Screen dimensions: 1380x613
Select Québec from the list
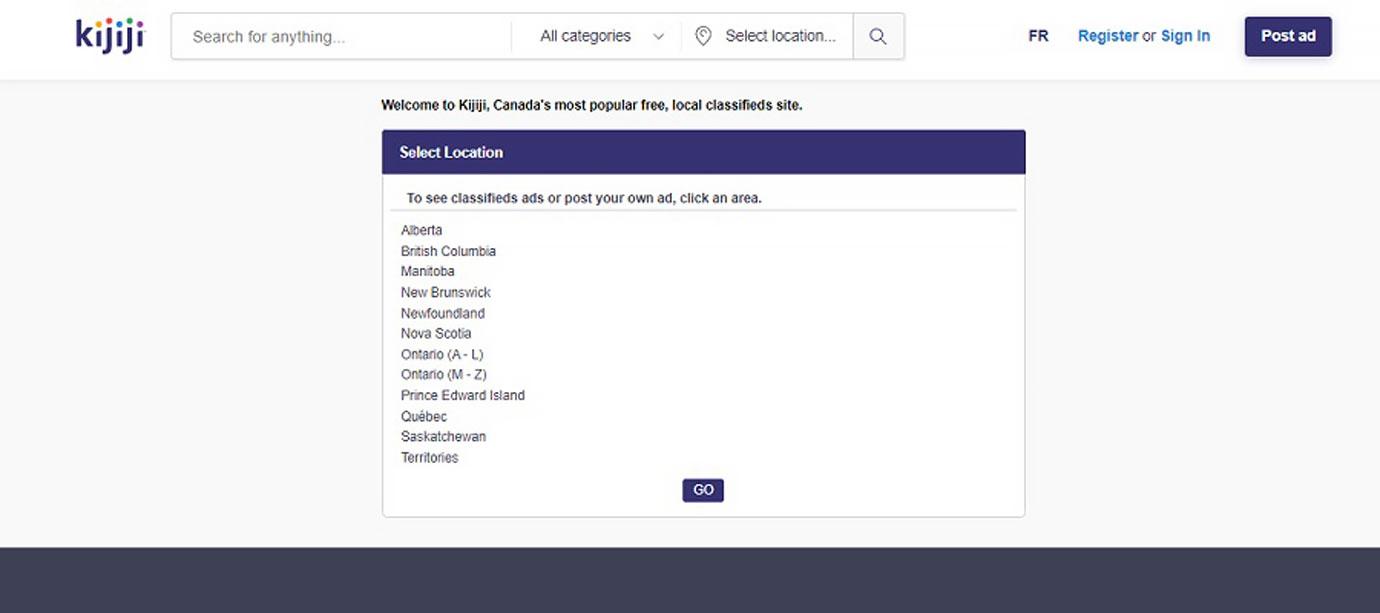(x=424, y=416)
